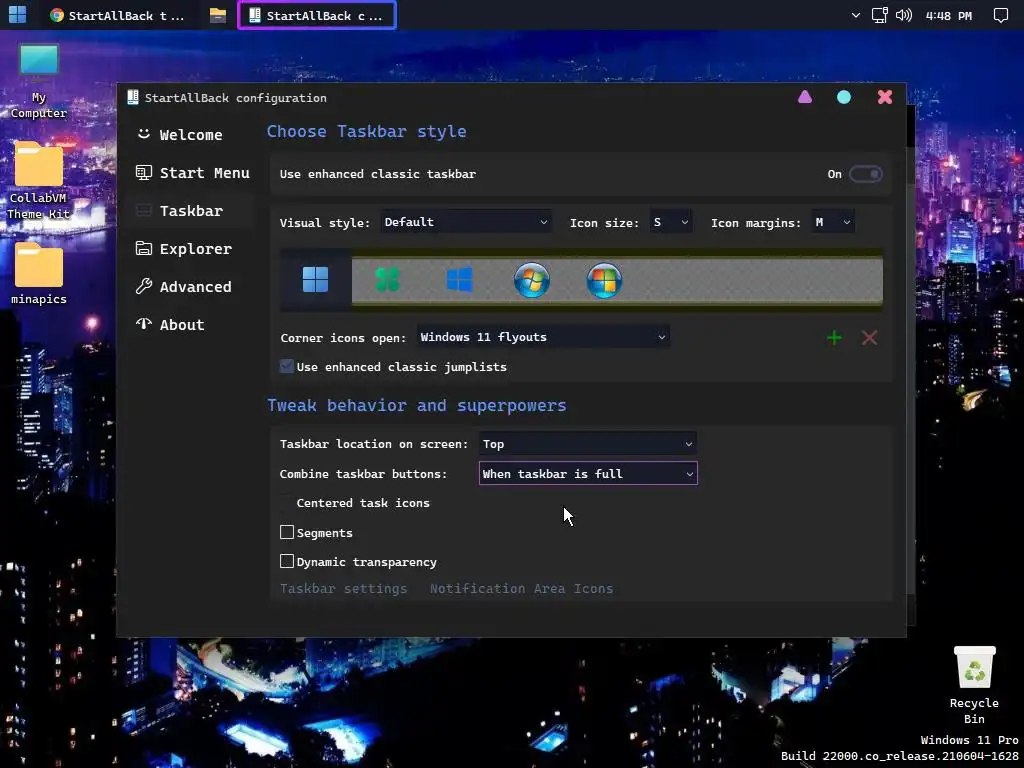Click the cyan circle title bar button

[x=844, y=97]
